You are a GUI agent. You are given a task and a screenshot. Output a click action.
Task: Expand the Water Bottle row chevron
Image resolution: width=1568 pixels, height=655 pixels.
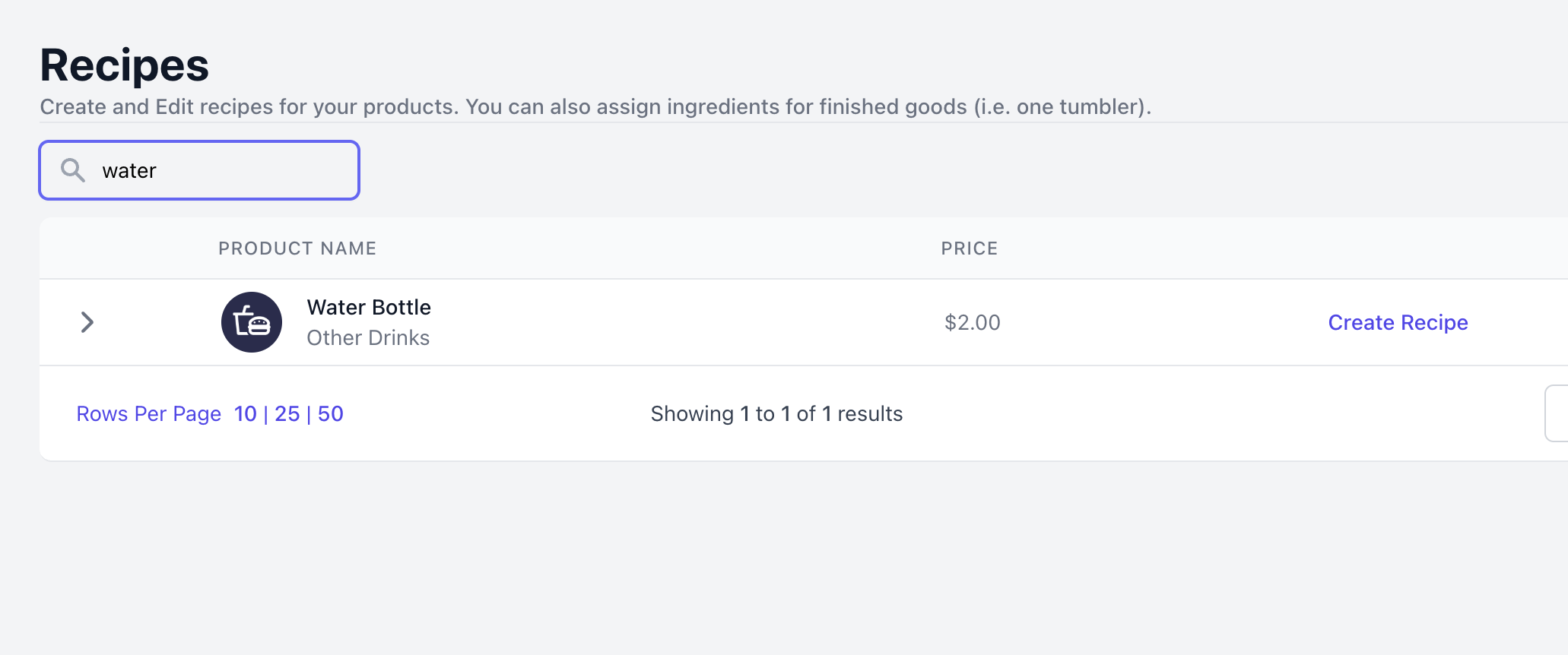[x=87, y=322]
